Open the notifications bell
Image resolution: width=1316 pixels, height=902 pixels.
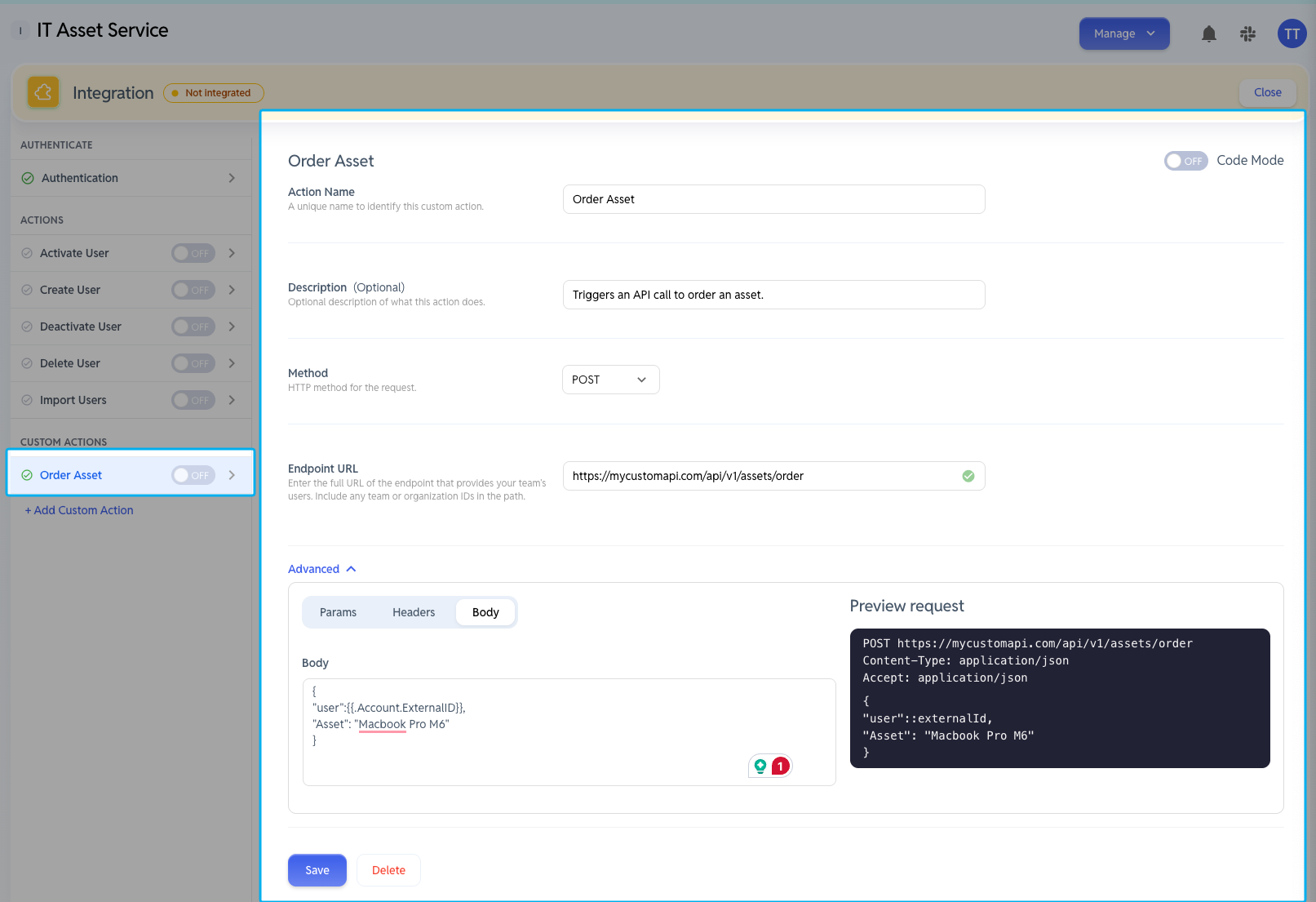(1209, 33)
